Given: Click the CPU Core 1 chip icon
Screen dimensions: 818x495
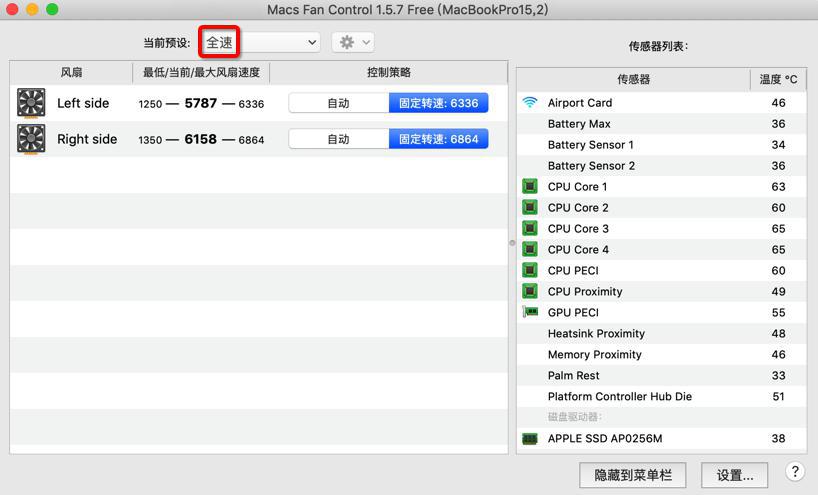Looking at the screenshot, I should click(x=530, y=186).
